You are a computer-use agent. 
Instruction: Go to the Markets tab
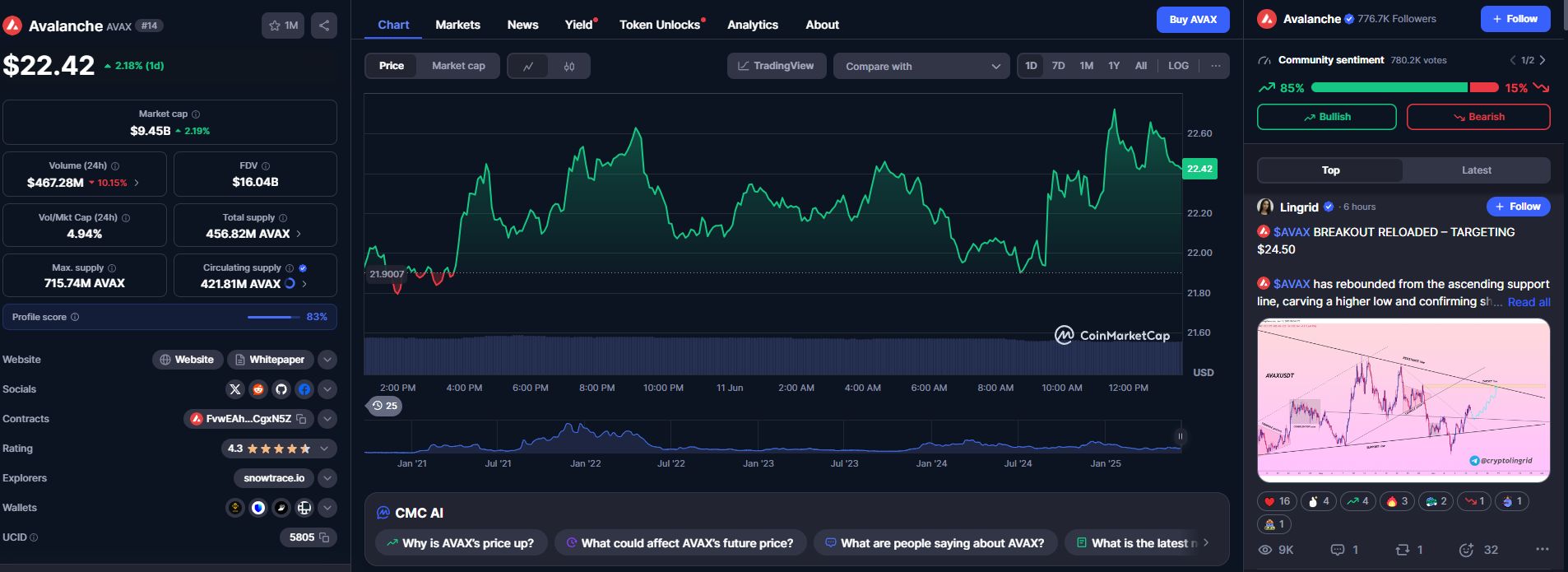(457, 25)
